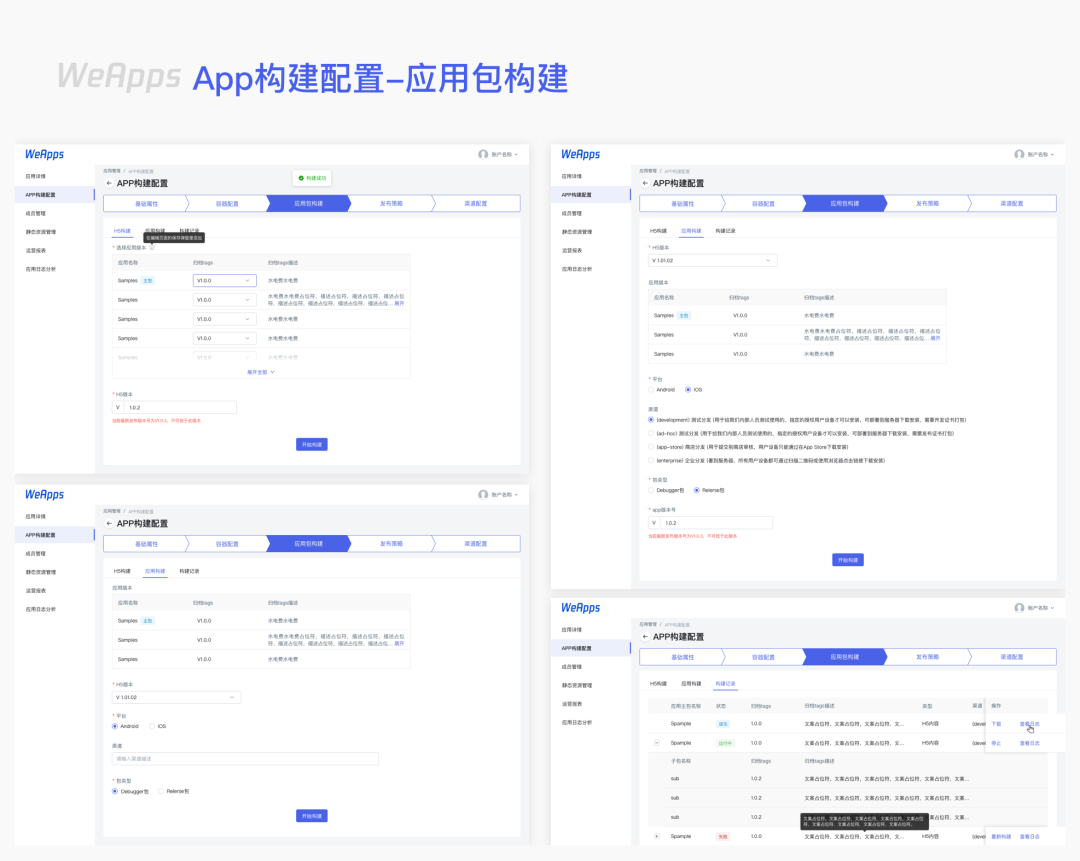Click user avatar in the Android-selected mockup
The height and width of the screenshot is (861, 1080).
[483, 495]
